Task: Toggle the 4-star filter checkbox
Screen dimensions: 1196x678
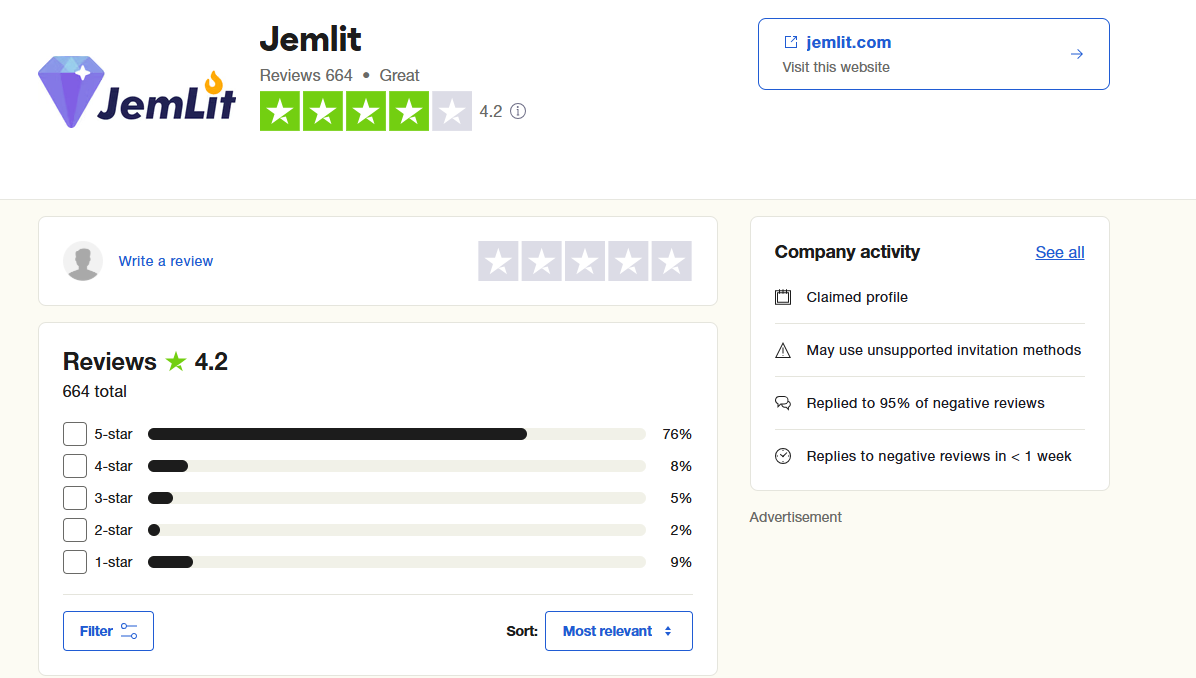Action: pyautogui.click(x=75, y=466)
